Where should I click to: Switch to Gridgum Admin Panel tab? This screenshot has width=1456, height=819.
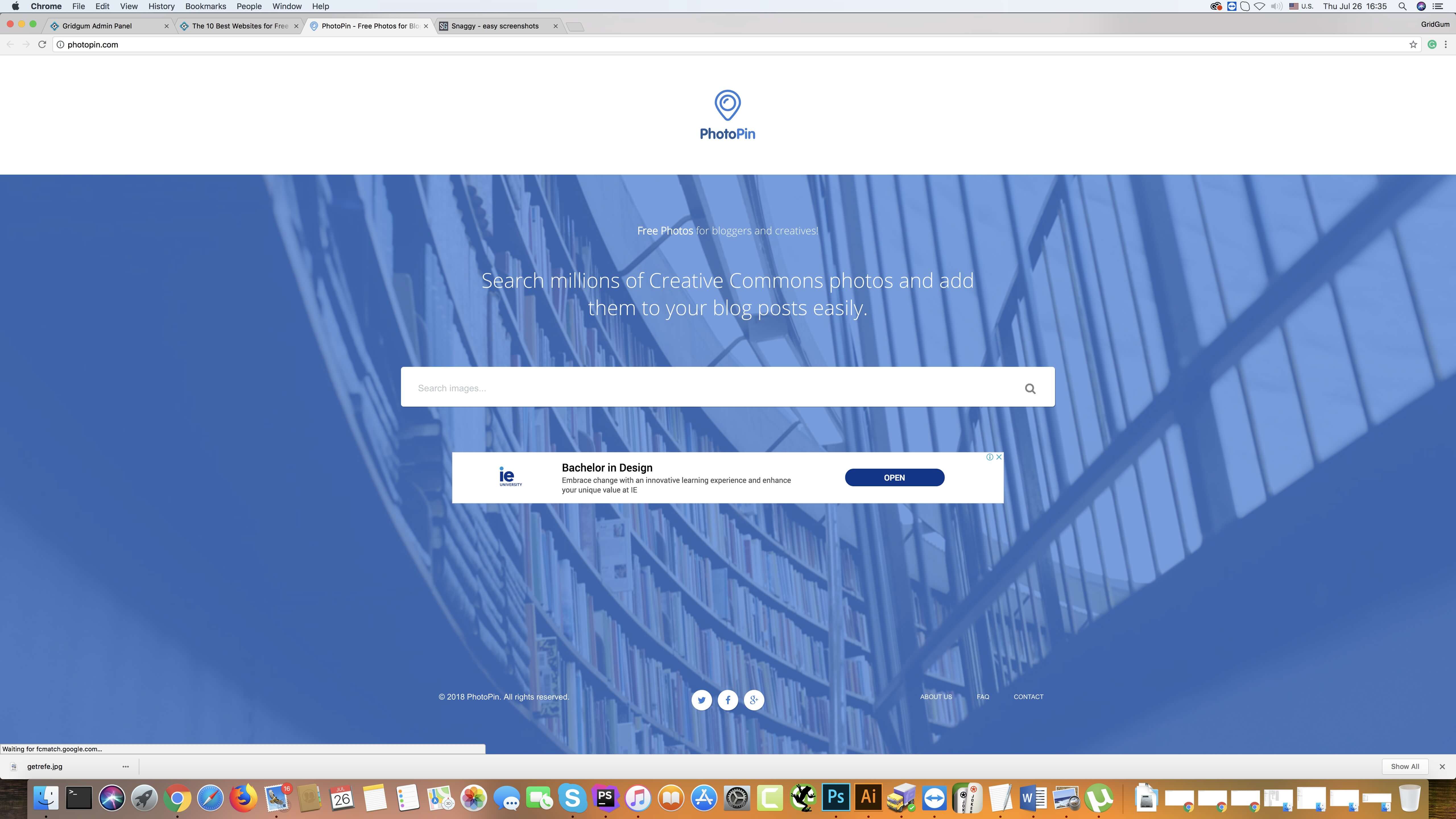[107, 26]
